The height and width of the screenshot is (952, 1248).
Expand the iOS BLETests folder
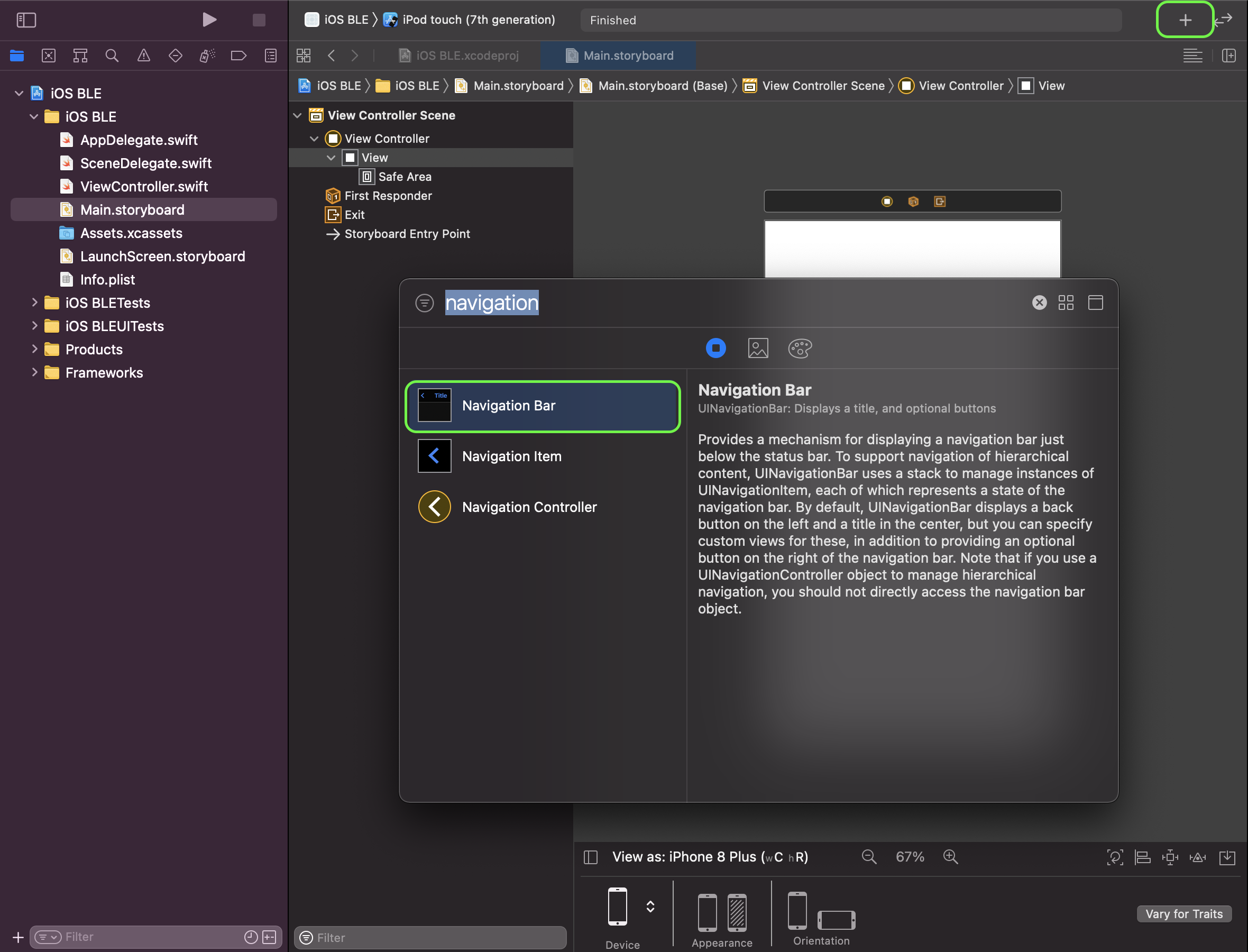tap(34, 303)
